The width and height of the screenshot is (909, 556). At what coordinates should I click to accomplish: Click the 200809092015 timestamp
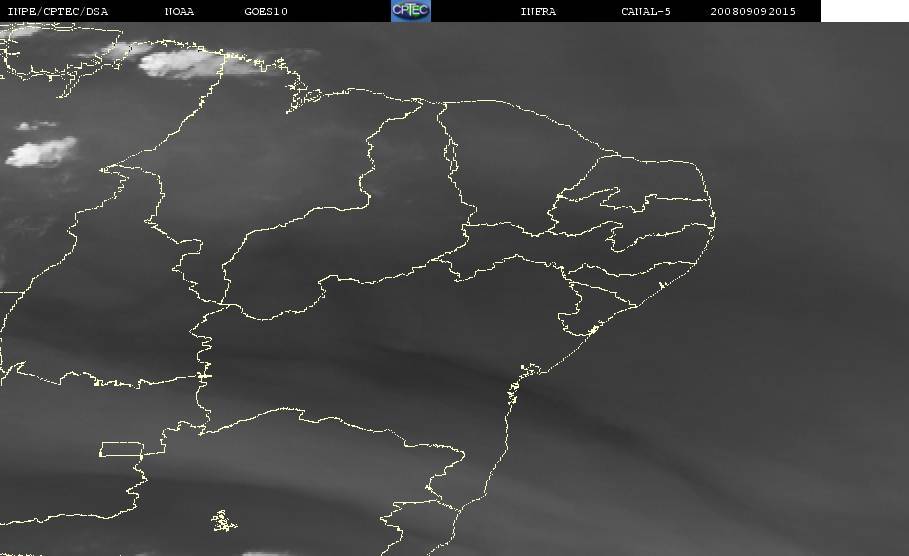click(x=753, y=12)
